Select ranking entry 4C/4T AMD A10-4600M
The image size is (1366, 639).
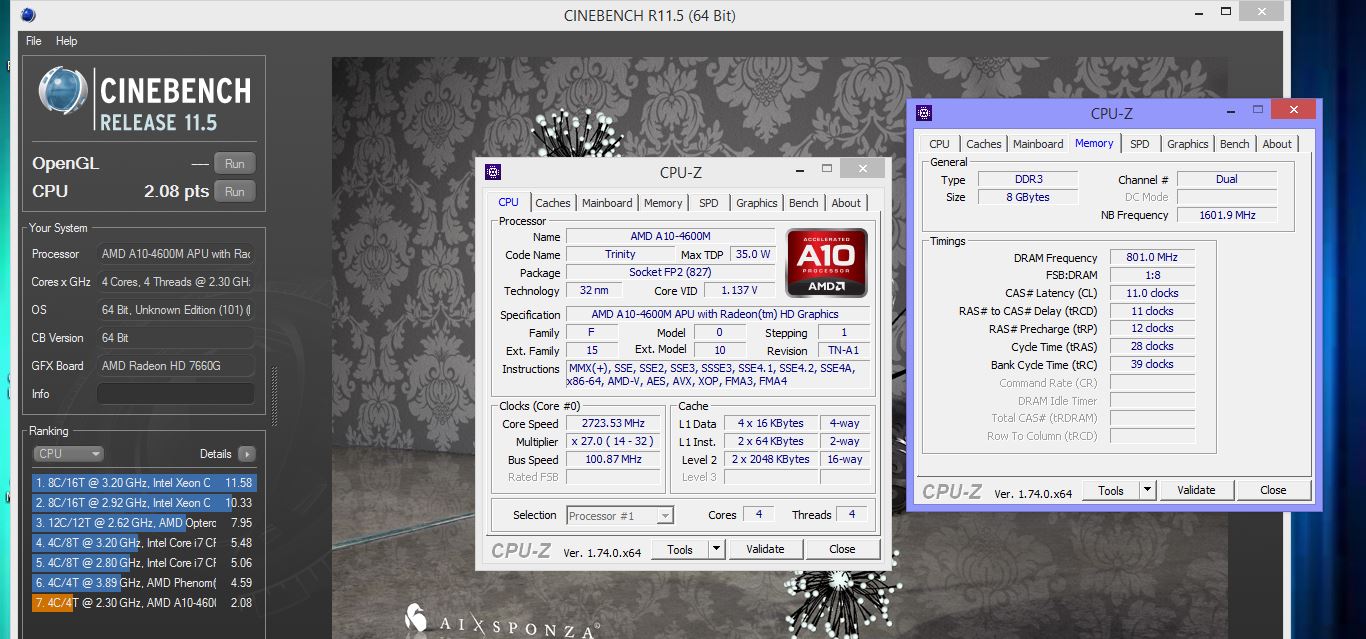tap(143, 603)
